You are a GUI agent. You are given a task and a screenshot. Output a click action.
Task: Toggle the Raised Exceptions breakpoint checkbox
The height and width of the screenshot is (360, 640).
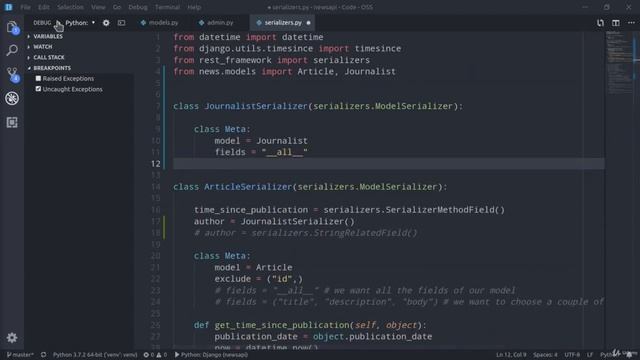tap(38, 78)
